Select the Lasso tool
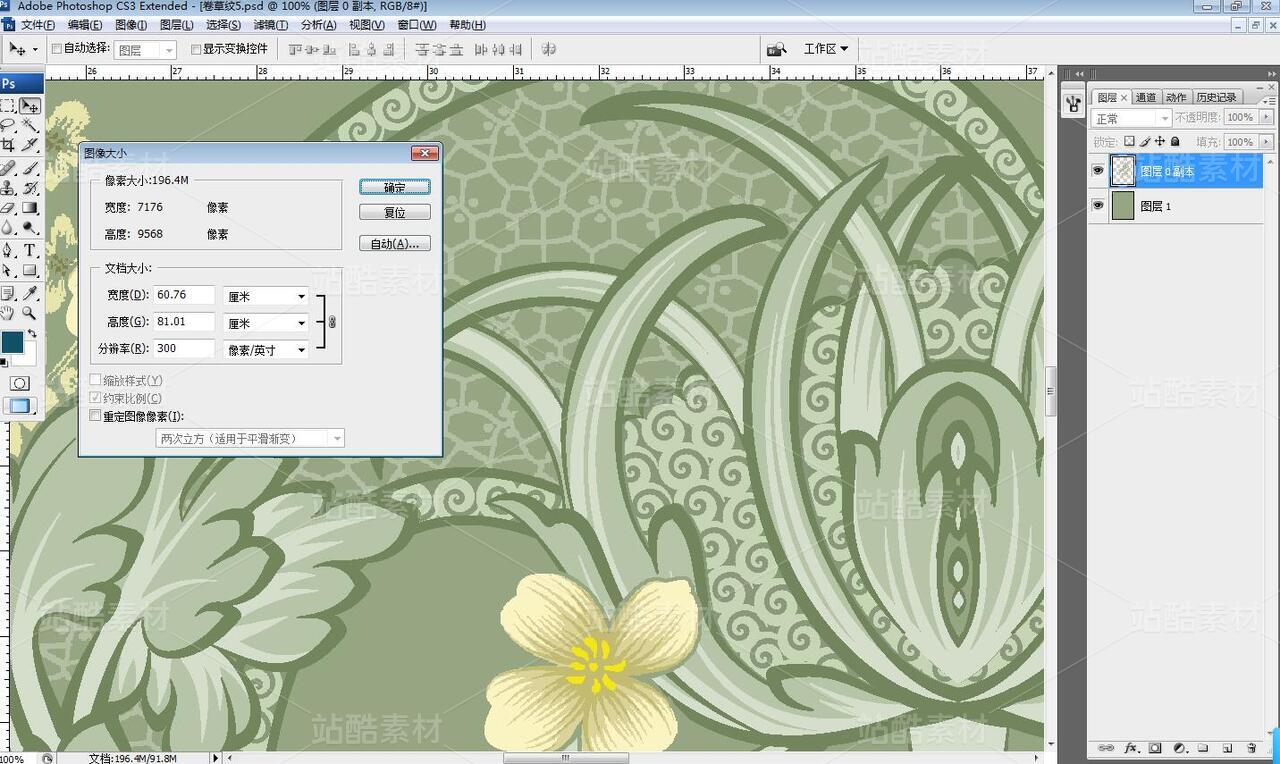The width and height of the screenshot is (1280, 764). (8, 125)
